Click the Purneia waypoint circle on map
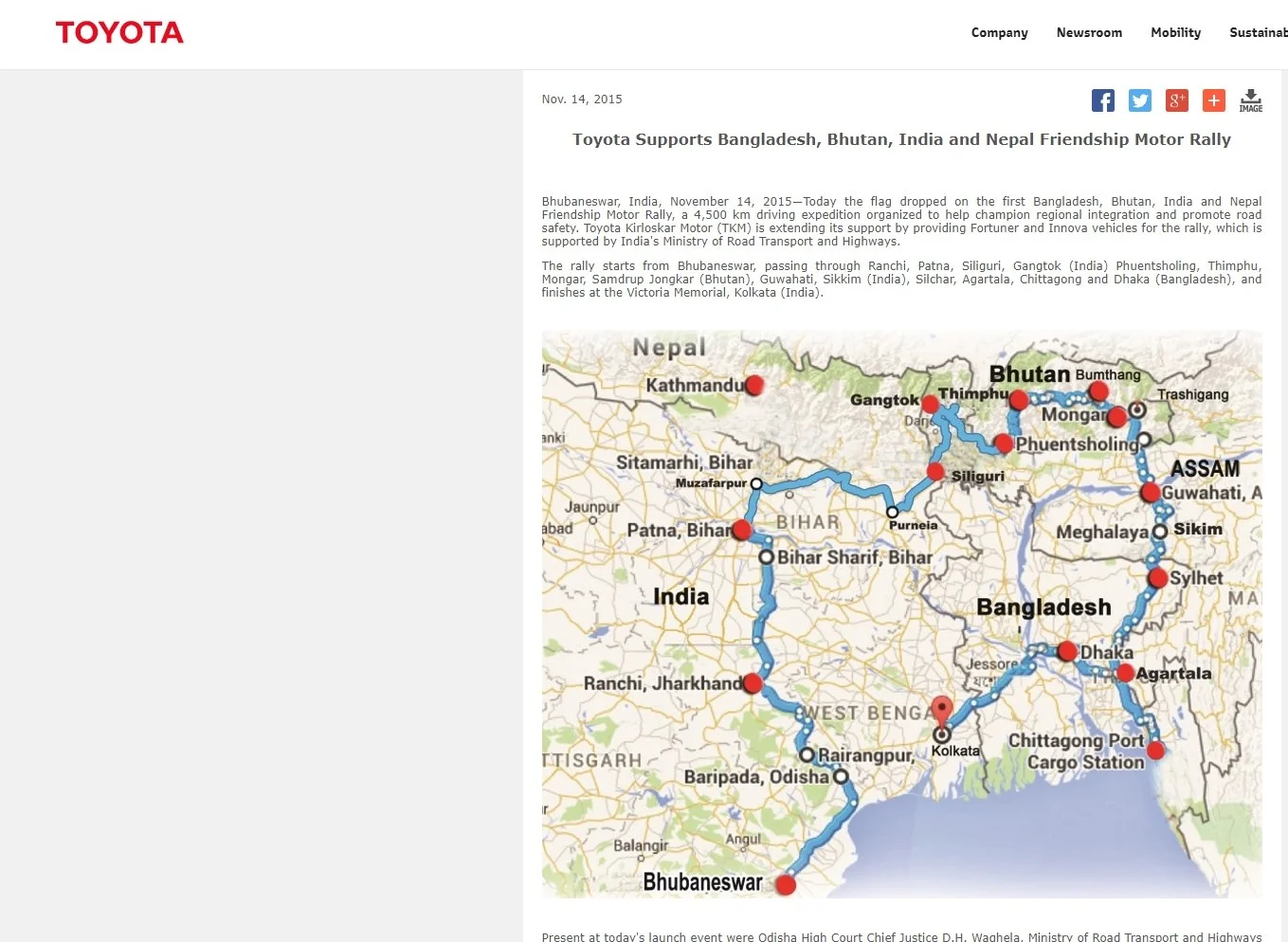1288x942 pixels. pos(892,512)
